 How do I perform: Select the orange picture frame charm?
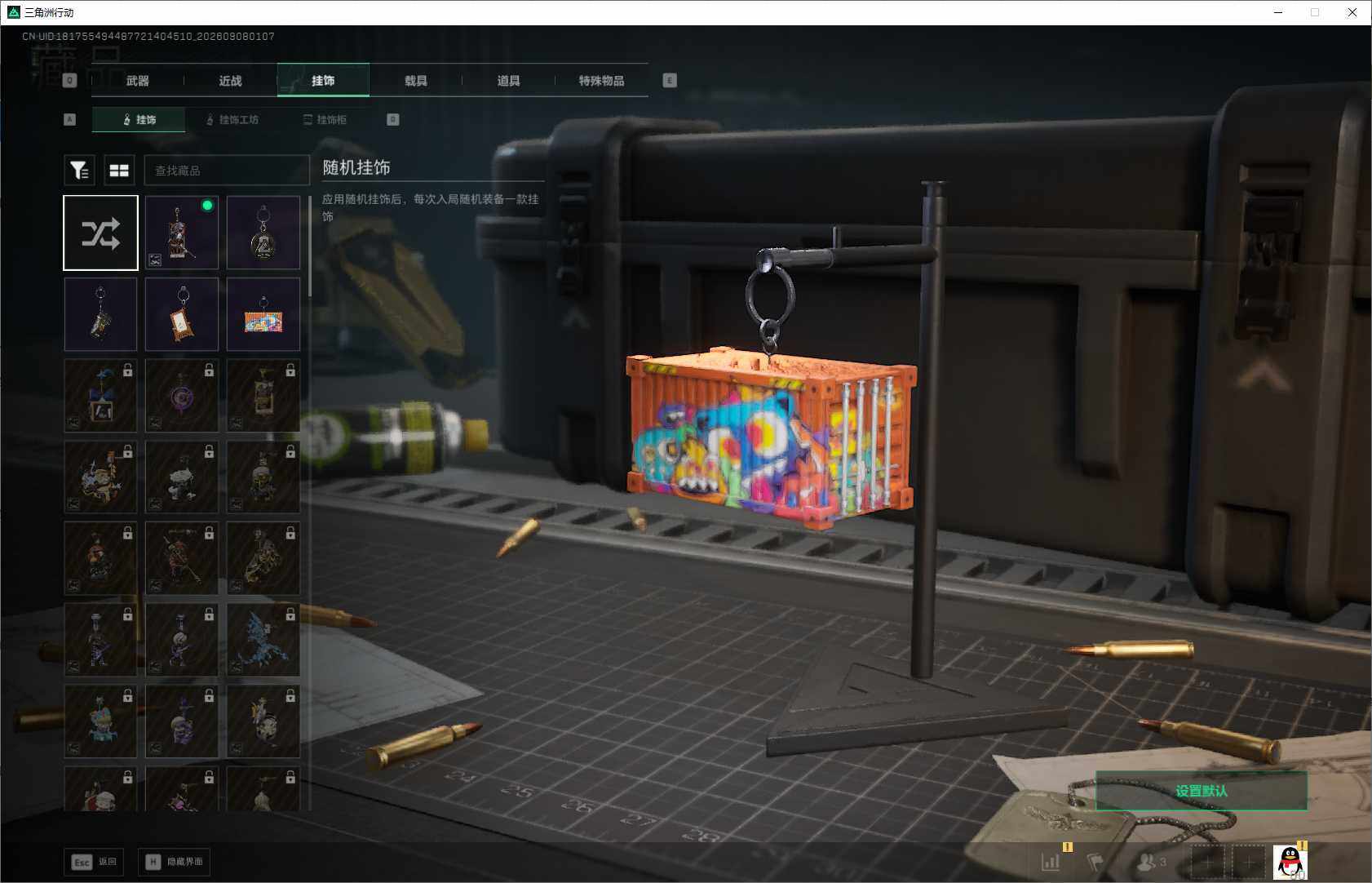tap(182, 314)
